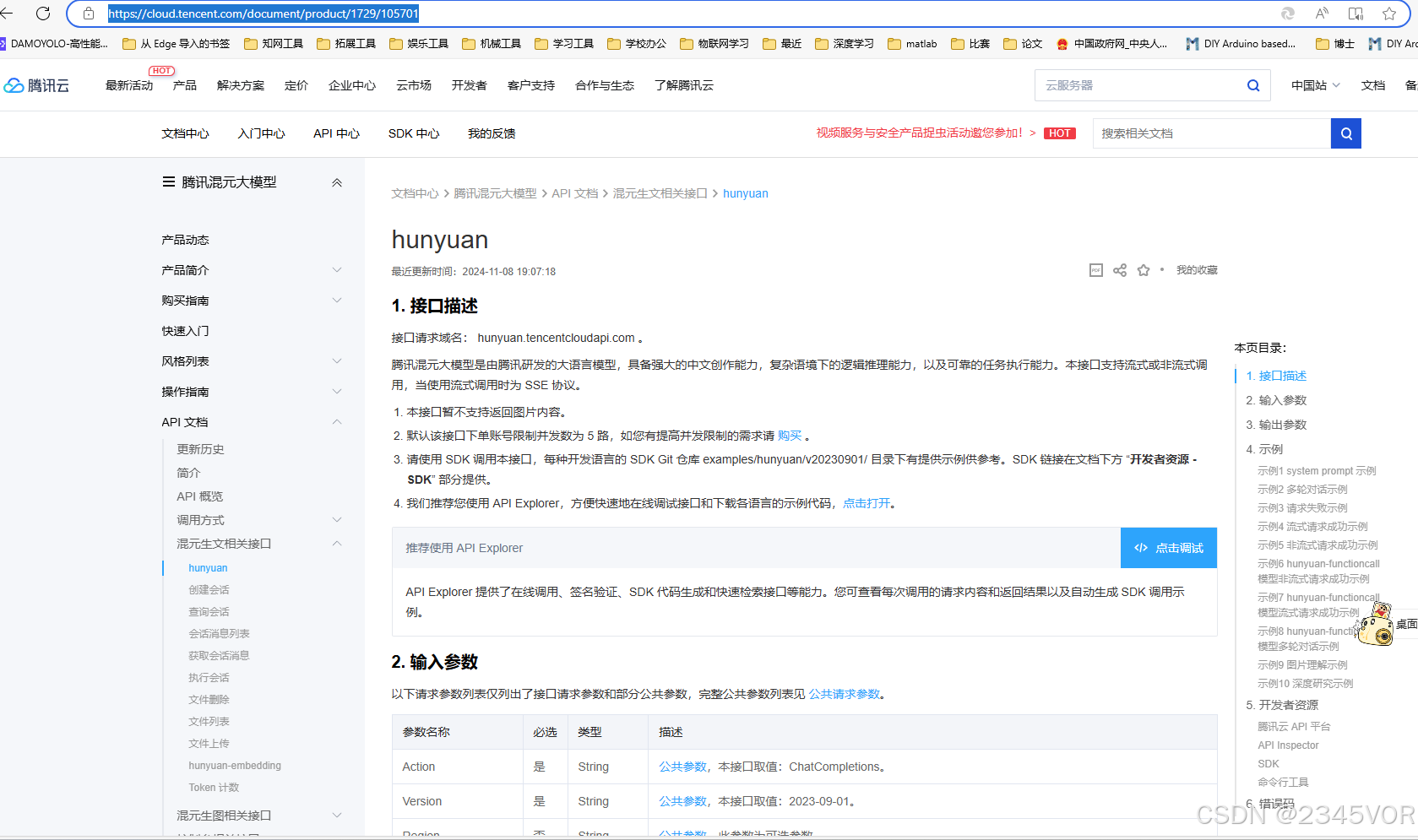Add page to favorites star icon
This screenshot has height=840, width=1418.
tap(1144, 270)
